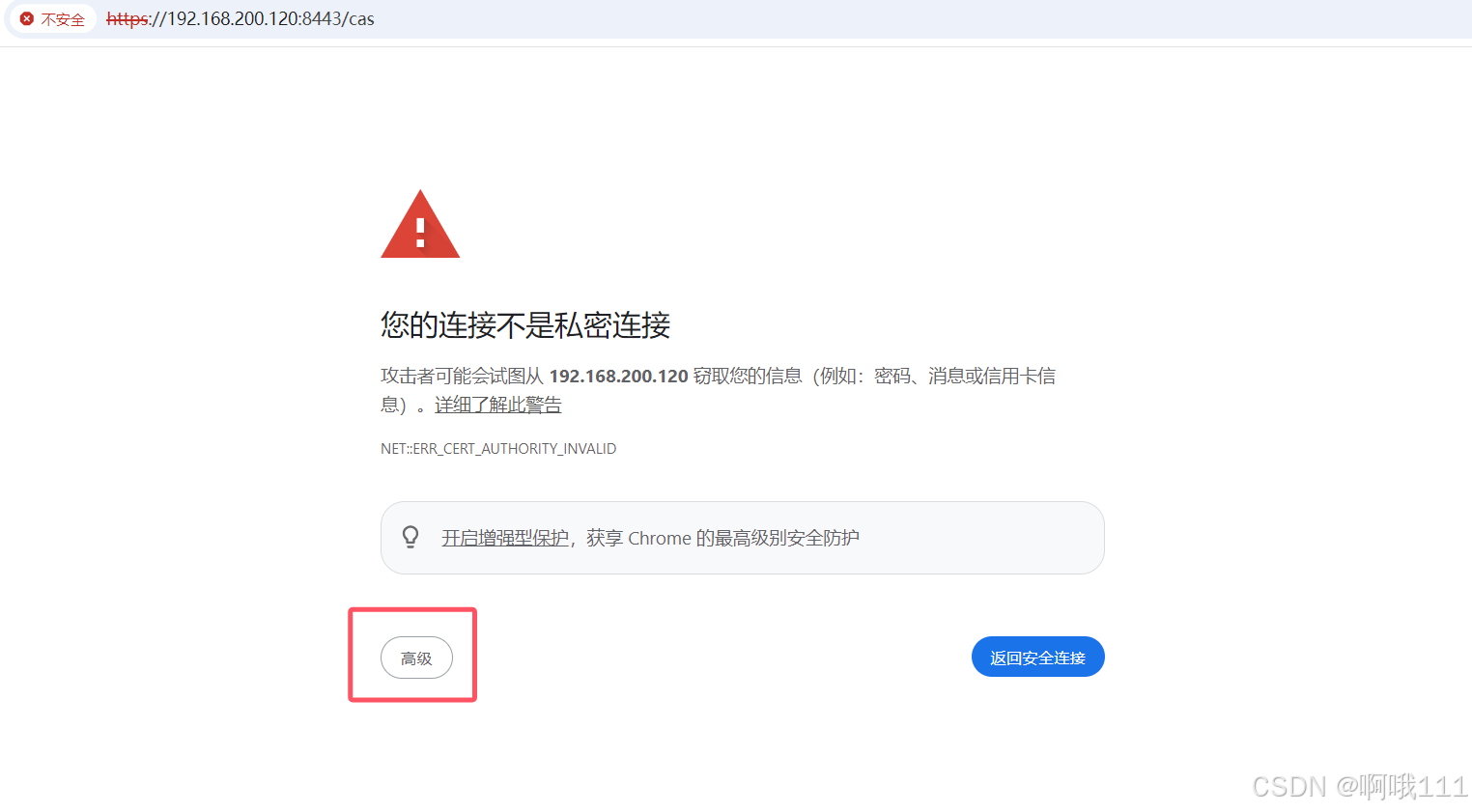The width and height of the screenshot is (1472, 812).
Task: Click the CSDN watermark text
Action: (1359, 786)
